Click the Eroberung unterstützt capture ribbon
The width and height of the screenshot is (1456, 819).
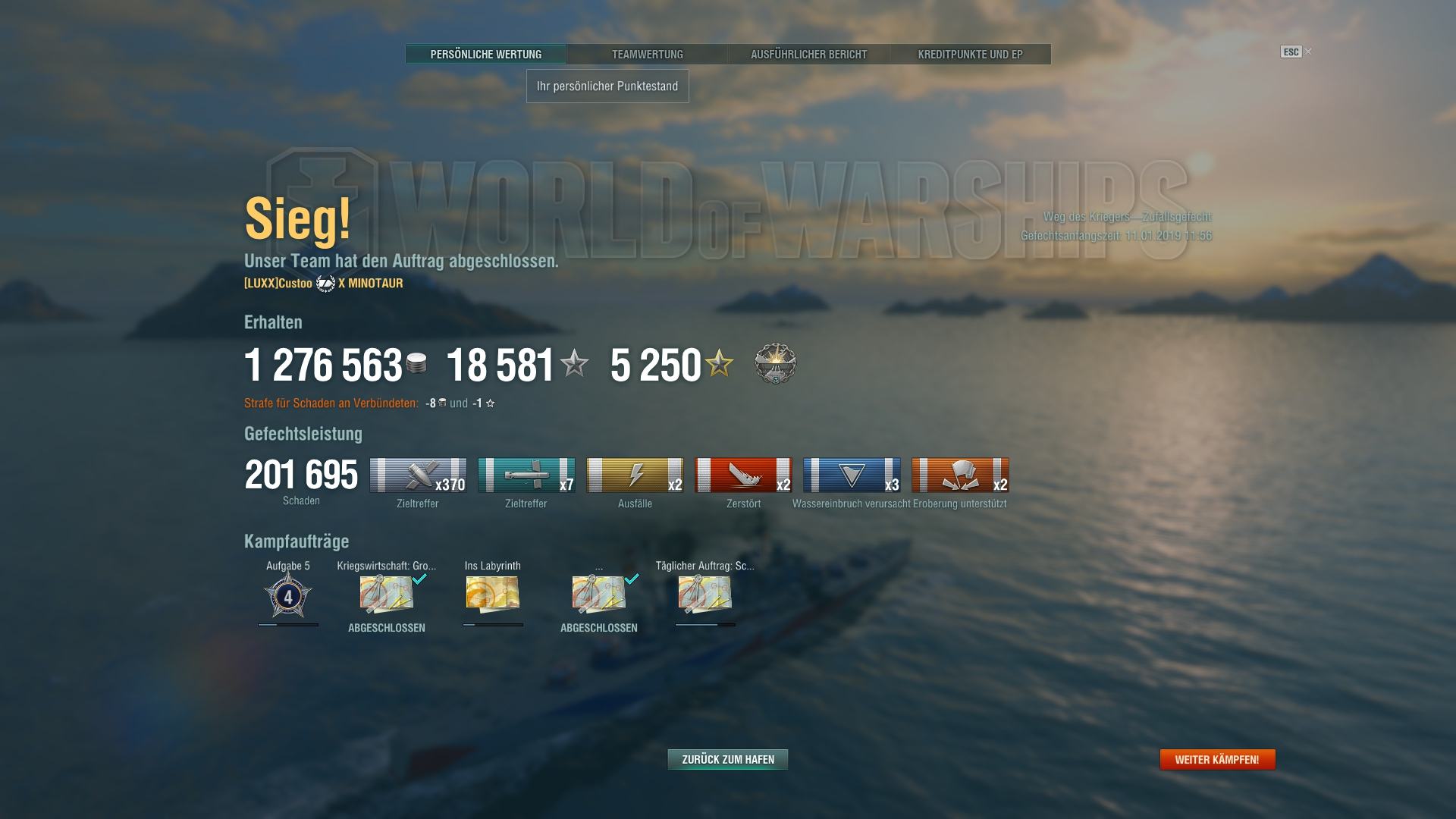[x=960, y=475]
